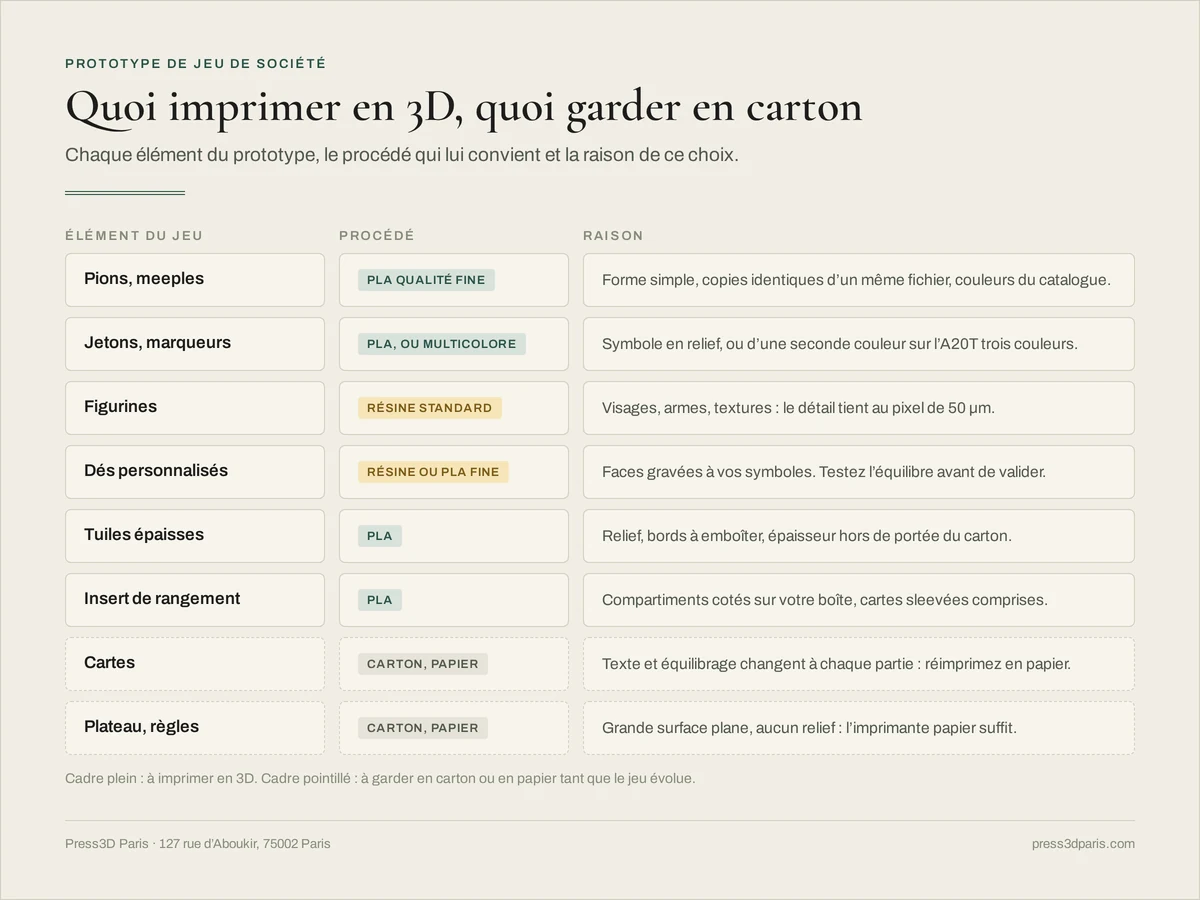Open the press3dparis.com link

click(1083, 844)
